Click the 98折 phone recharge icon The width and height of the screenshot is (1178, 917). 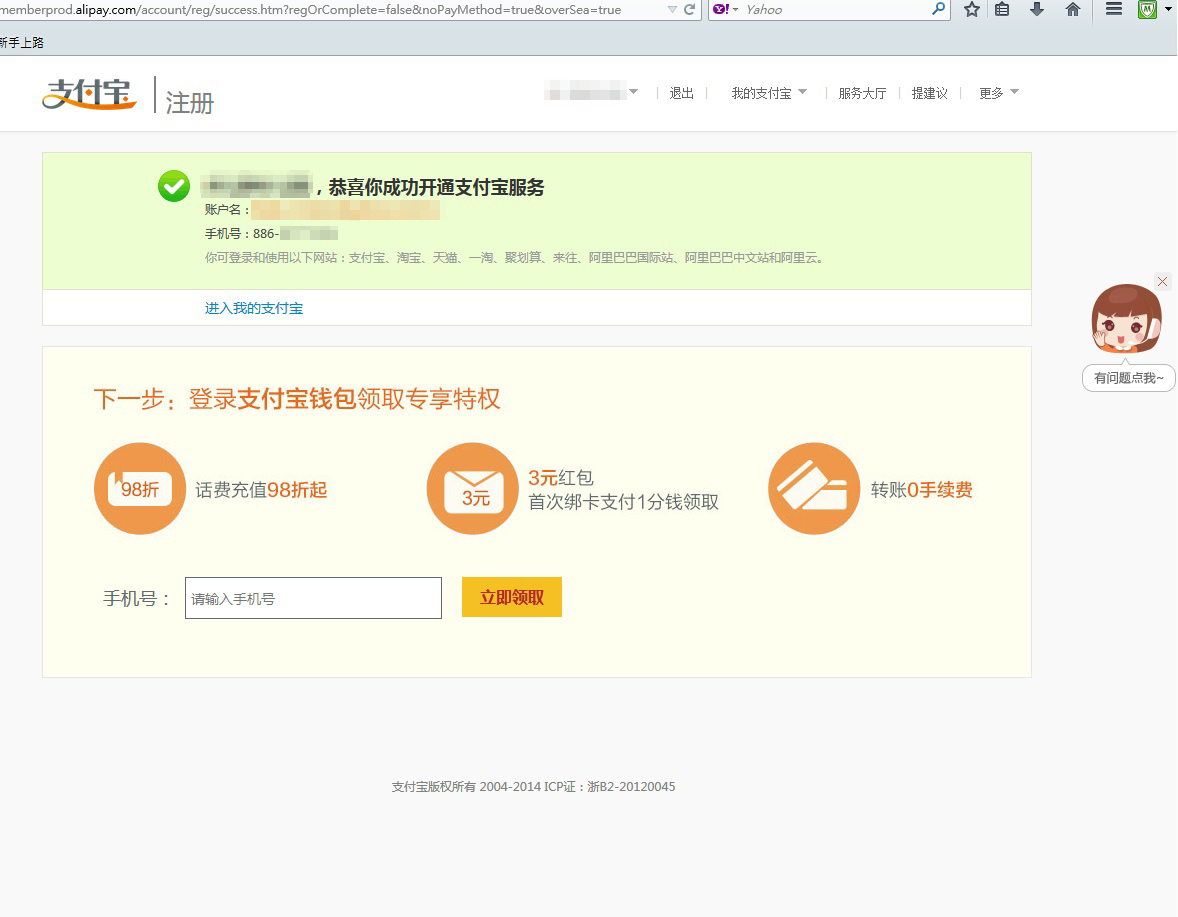pos(140,489)
